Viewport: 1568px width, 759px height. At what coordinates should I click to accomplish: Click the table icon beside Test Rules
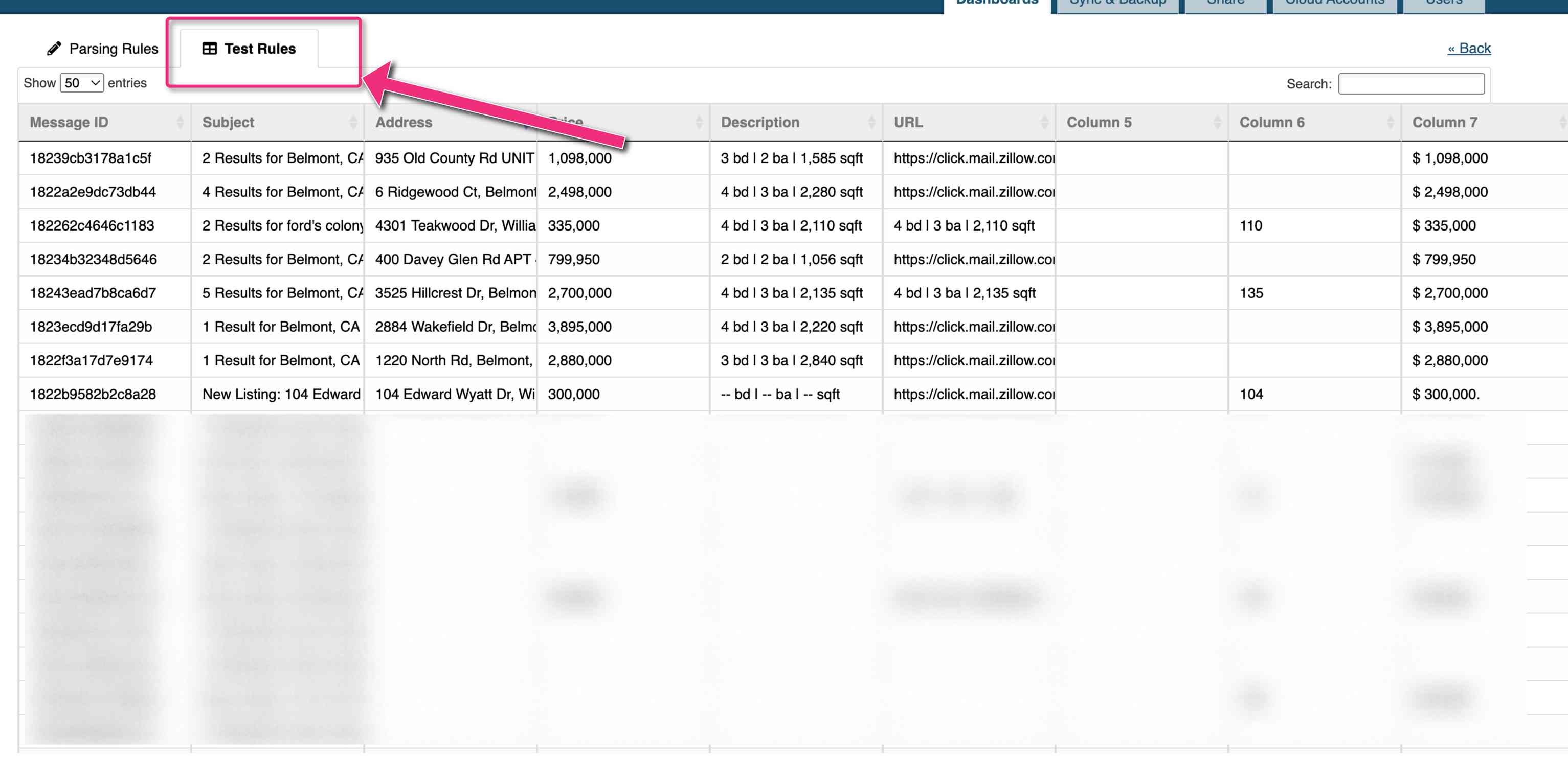click(209, 49)
